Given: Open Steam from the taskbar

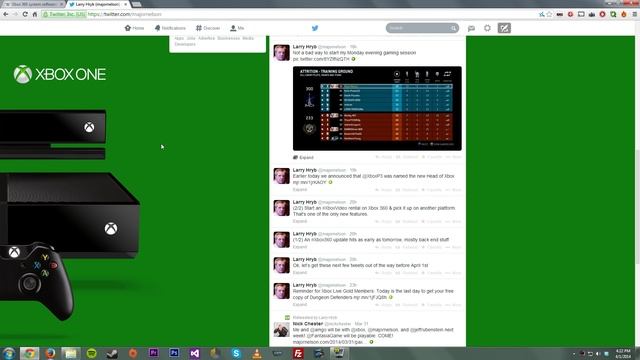Looking at the screenshot, I should pyautogui.click(x=112, y=353).
